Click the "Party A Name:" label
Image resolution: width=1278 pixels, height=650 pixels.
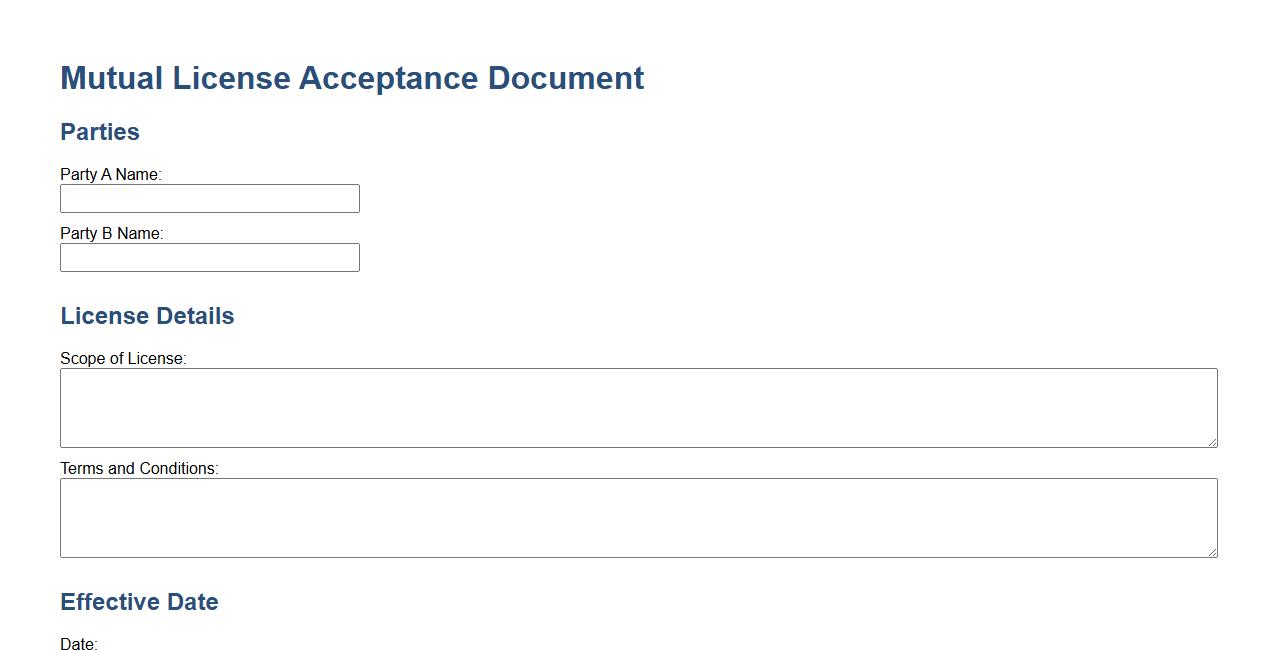tap(110, 174)
